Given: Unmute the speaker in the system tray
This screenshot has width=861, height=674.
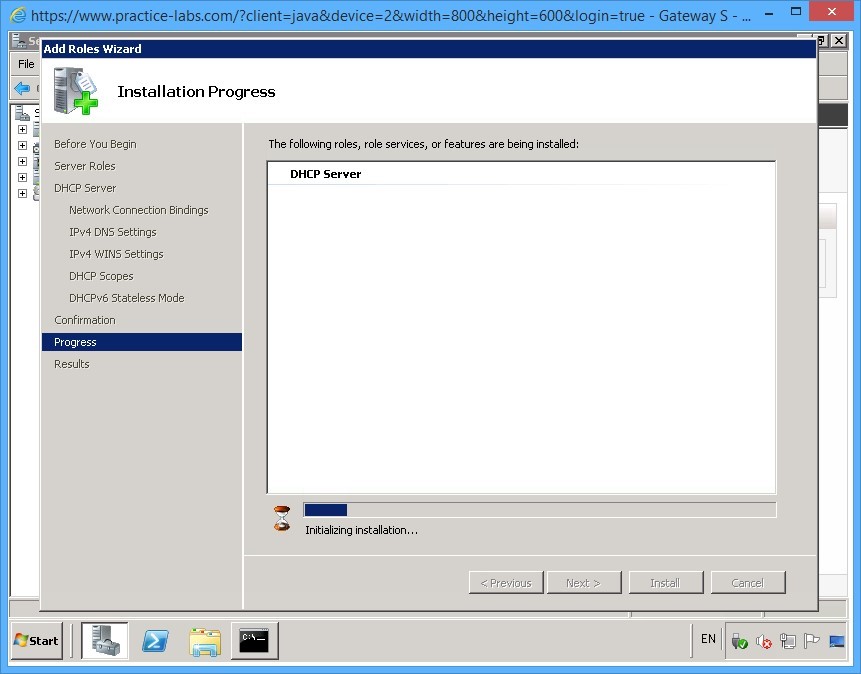Looking at the screenshot, I should click(x=763, y=641).
